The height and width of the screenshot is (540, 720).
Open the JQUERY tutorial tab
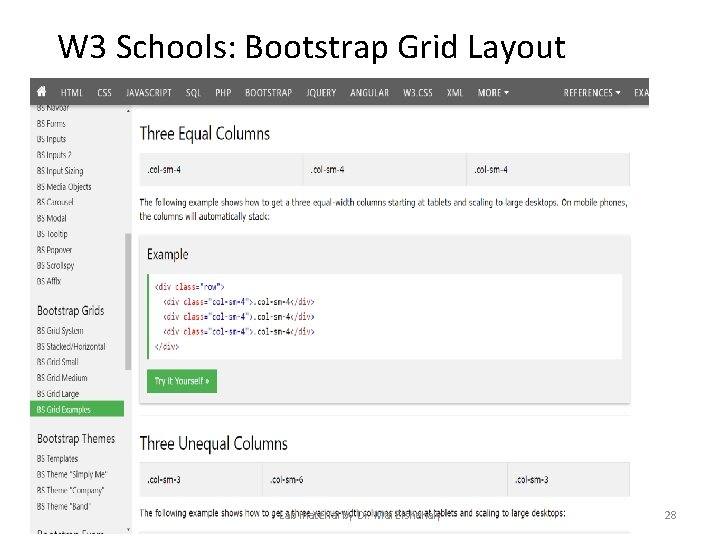[x=321, y=93]
